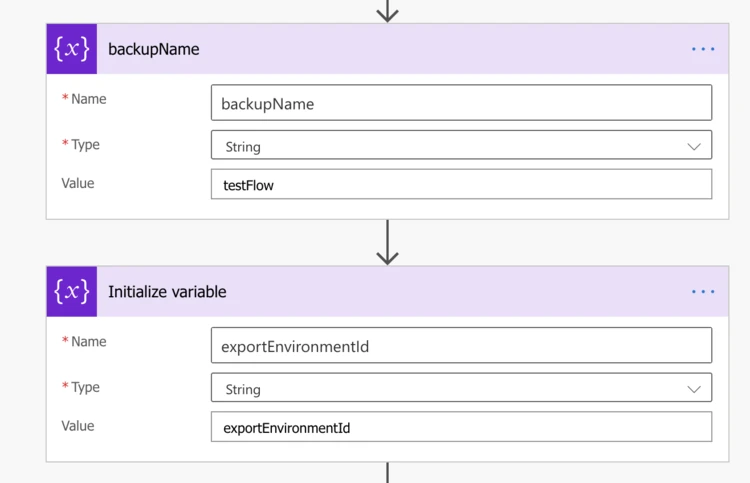Click the connector arrow between the two actions
This screenshot has height=483, width=750.
click(387, 243)
